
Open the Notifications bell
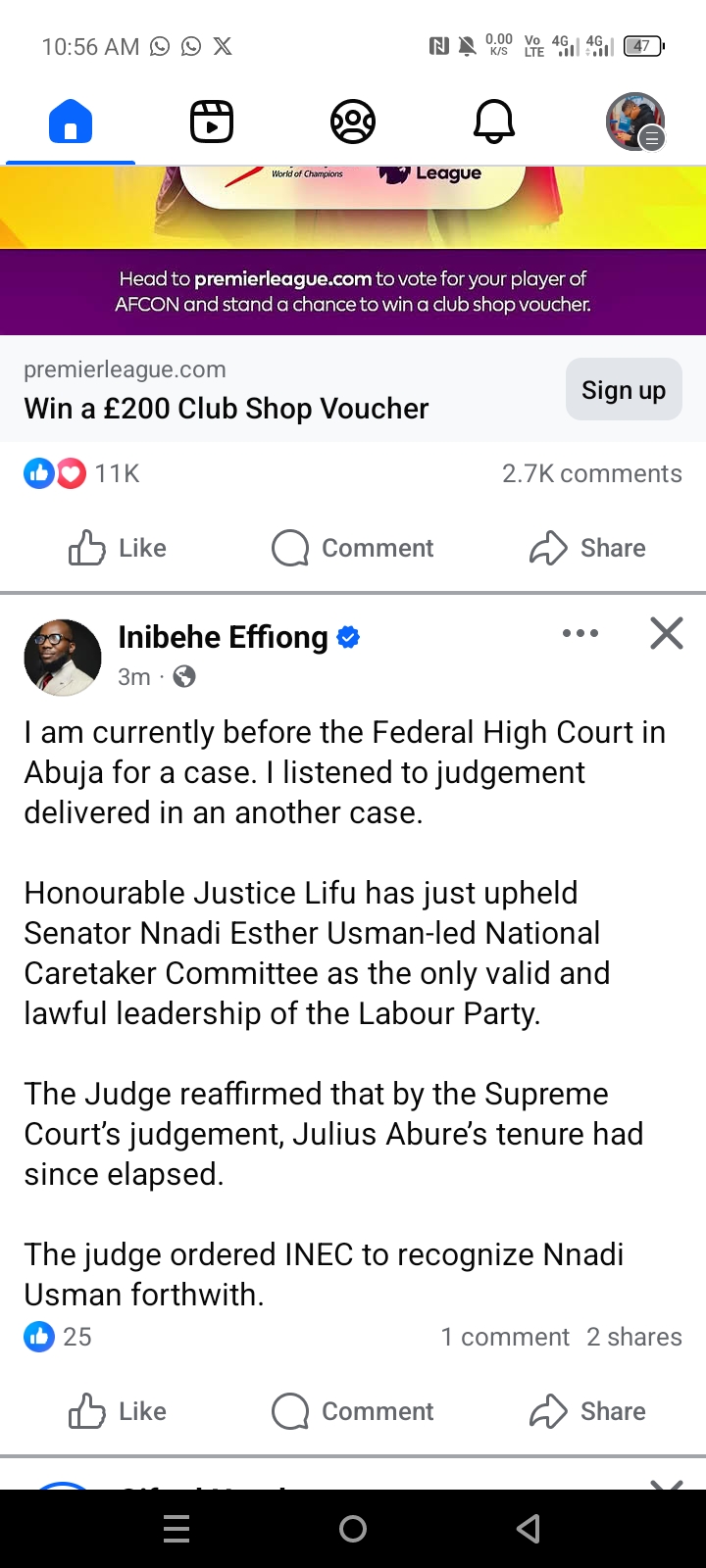tap(494, 122)
